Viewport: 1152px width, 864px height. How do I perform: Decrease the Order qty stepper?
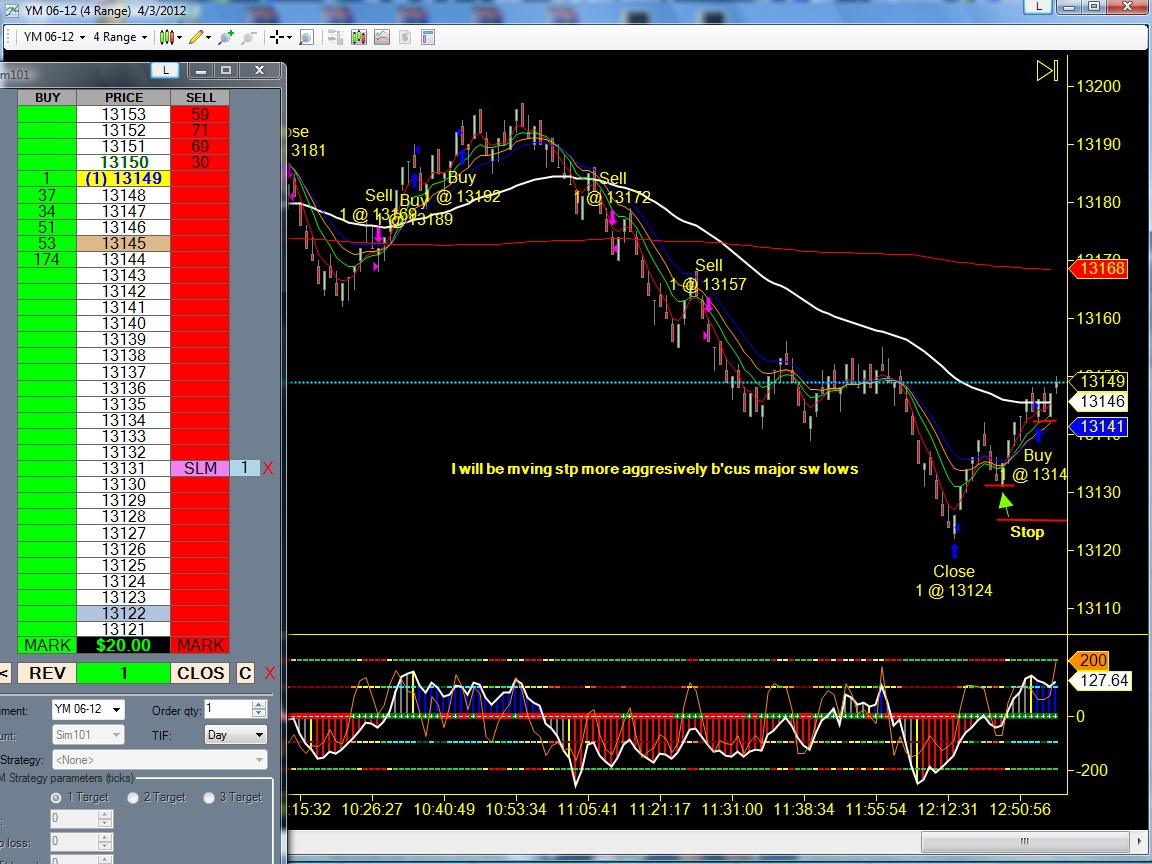tap(259, 714)
